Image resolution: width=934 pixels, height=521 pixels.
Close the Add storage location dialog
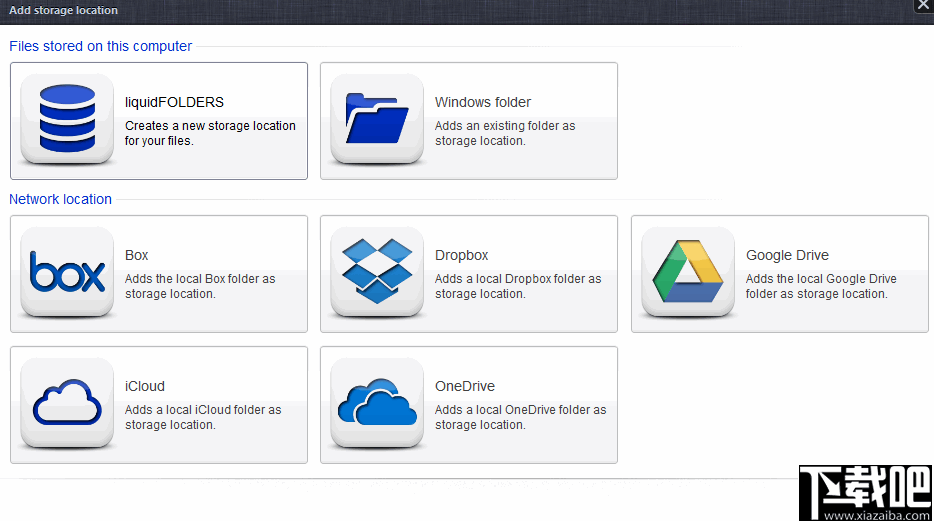pyautogui.click(x=923, y=5)
